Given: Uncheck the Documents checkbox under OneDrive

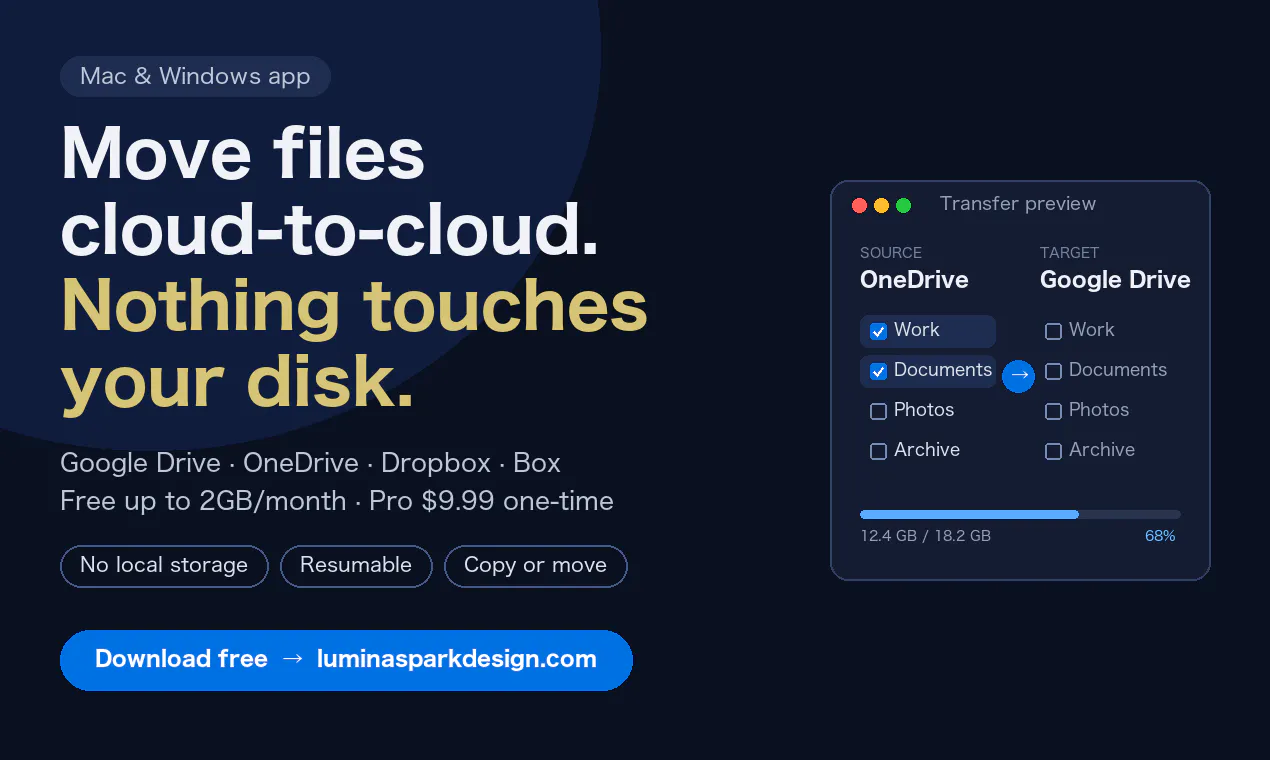Looking at the screenshot, I should coord(878,371).
